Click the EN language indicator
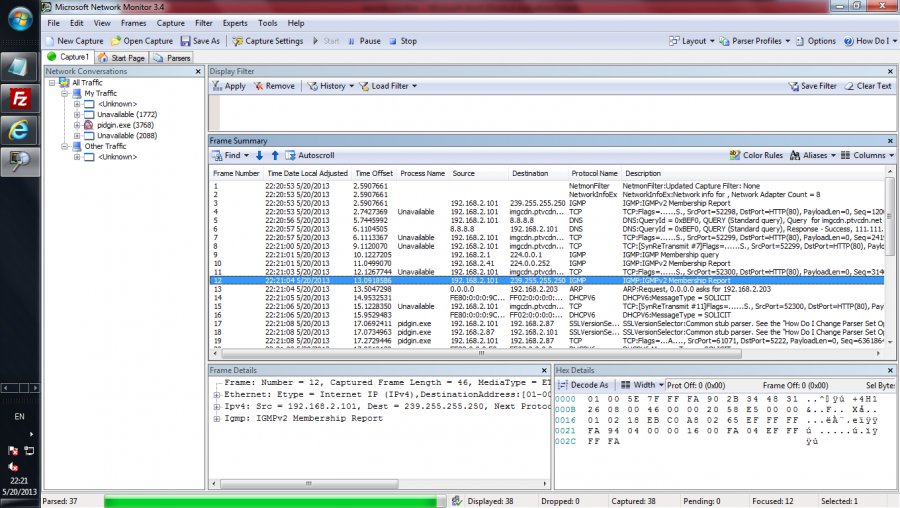 point(20,417)
